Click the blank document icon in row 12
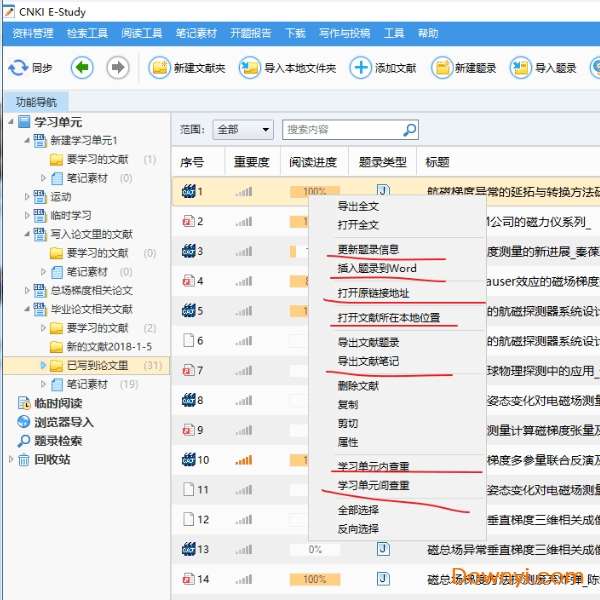The width and height of the screenshot is (600, 600). click(x=189, y=519)
